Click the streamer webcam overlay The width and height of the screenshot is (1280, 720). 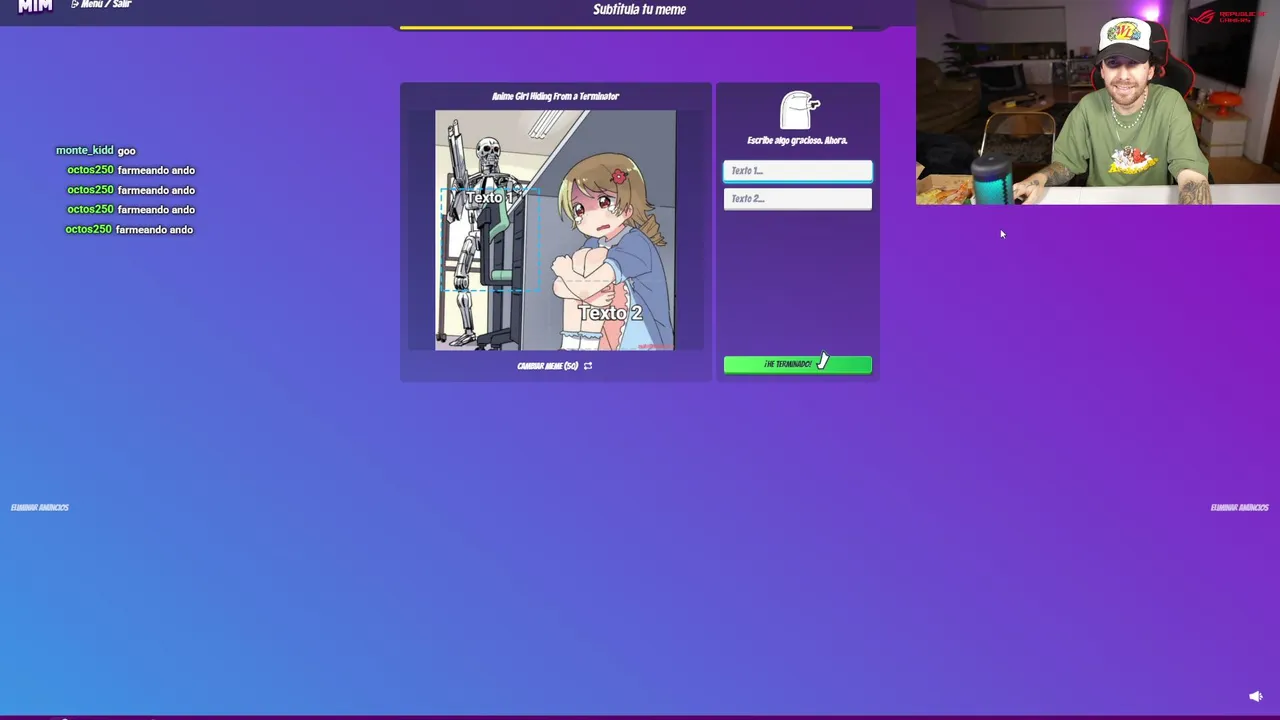click(x=1097, y=102)
